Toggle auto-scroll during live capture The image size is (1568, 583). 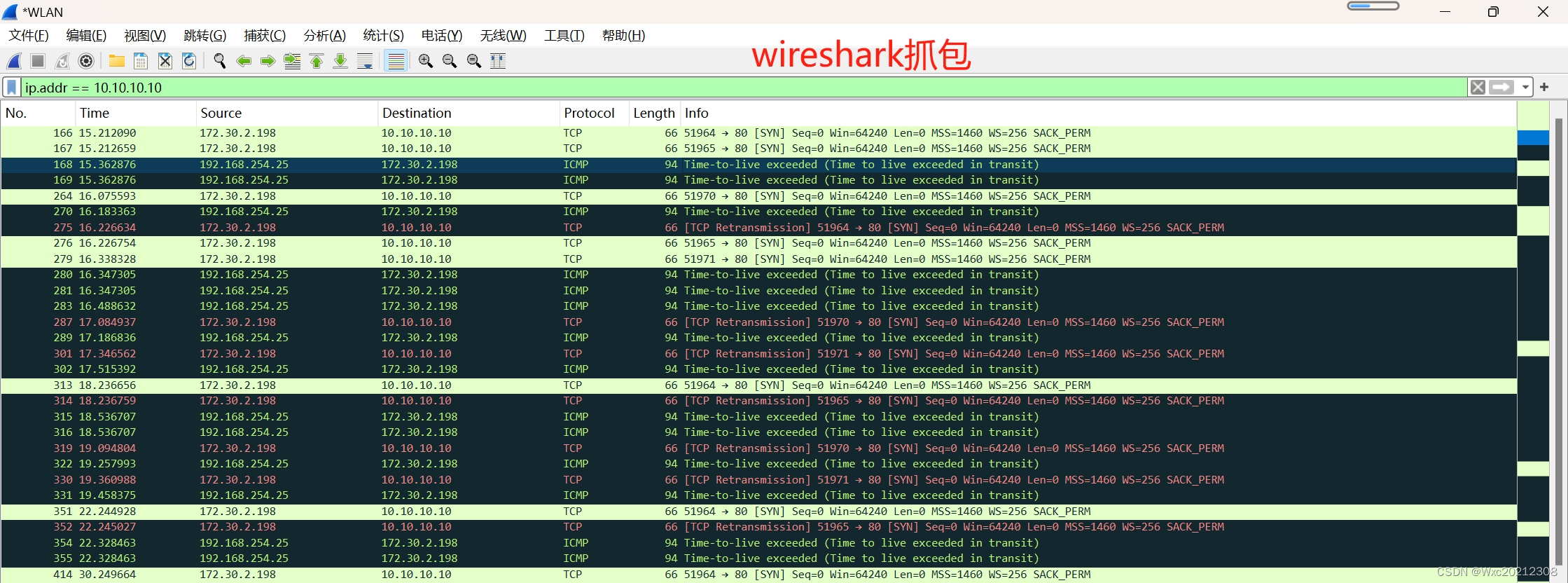click(x=365, y=61)
